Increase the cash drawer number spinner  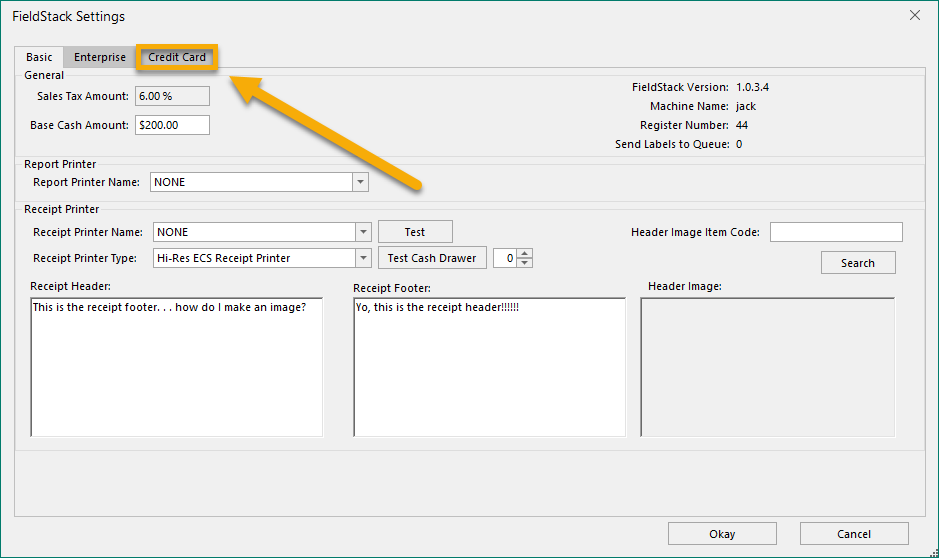tap(525, 254)
